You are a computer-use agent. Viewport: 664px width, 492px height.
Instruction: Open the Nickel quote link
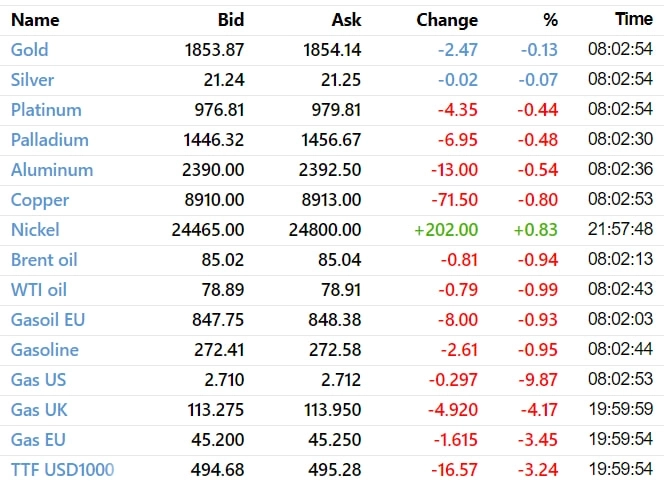(35, 230)
